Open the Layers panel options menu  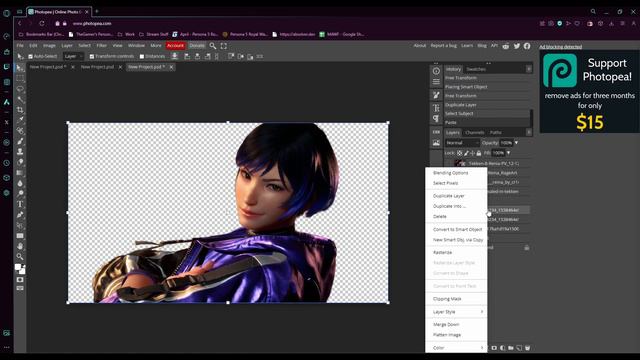click(529, 132)
